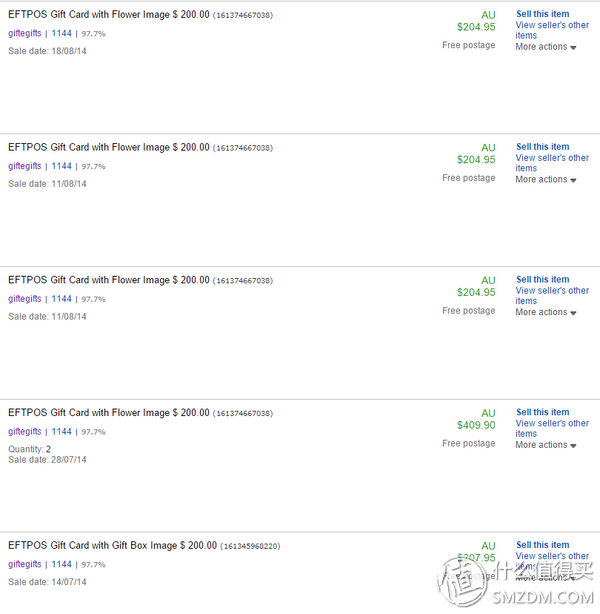Click Sell this item on second 11/08/14 sale
The height and width of the screenshot is (614, 600).
pyautogui.click(x=542, y=279)
